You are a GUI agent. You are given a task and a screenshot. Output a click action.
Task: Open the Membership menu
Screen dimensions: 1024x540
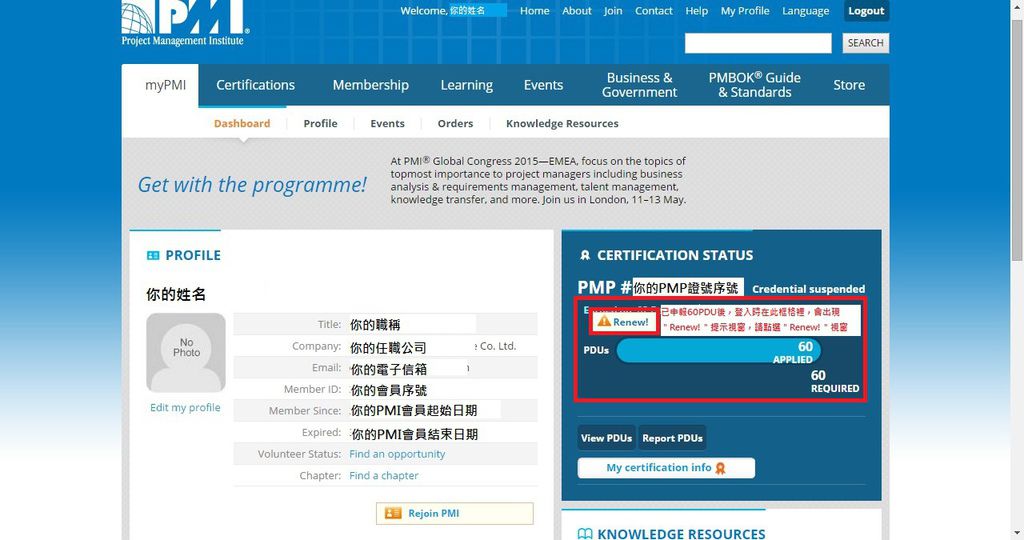[370, 86]
